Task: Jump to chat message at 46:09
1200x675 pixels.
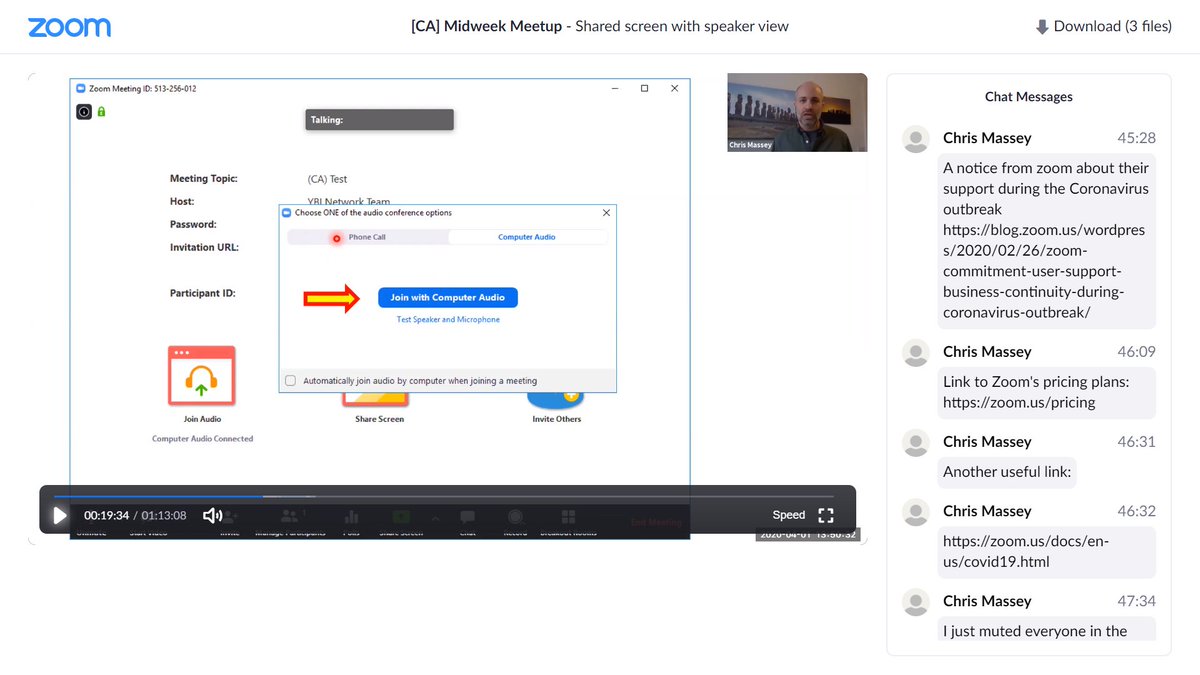Action: (x=1136, y=352)
